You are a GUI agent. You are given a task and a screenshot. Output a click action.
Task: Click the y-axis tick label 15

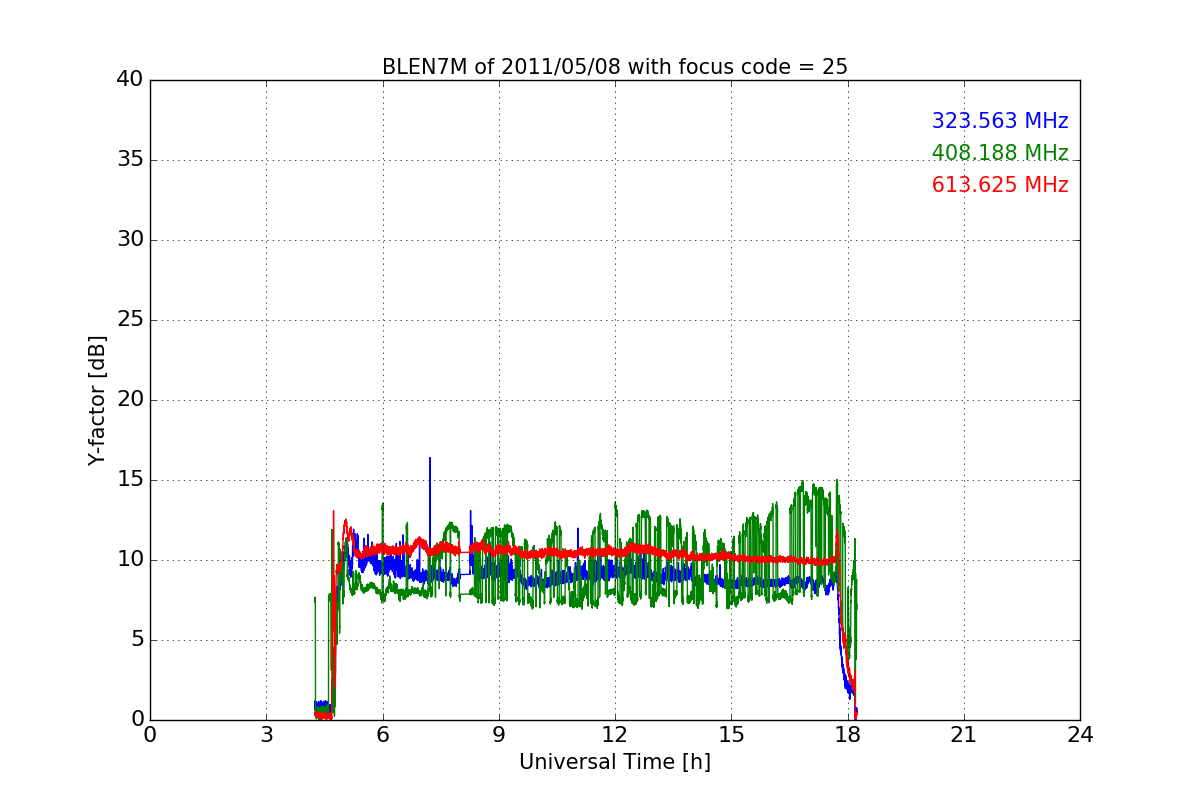pos(130,480)
